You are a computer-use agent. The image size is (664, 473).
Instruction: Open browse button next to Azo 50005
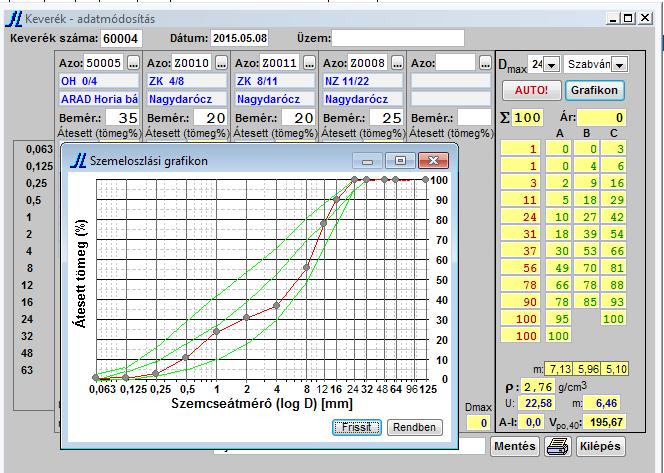tap(133, 63)
